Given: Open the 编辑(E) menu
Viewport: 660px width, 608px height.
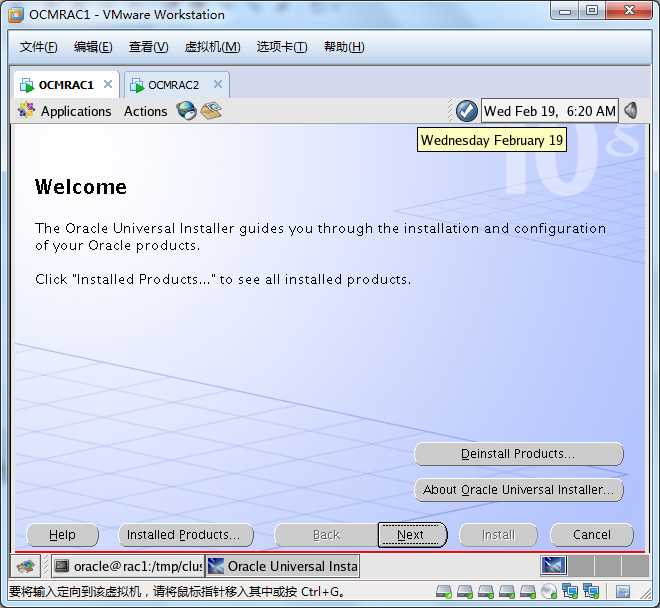Looking at the screenshot, I should (93, 47).
